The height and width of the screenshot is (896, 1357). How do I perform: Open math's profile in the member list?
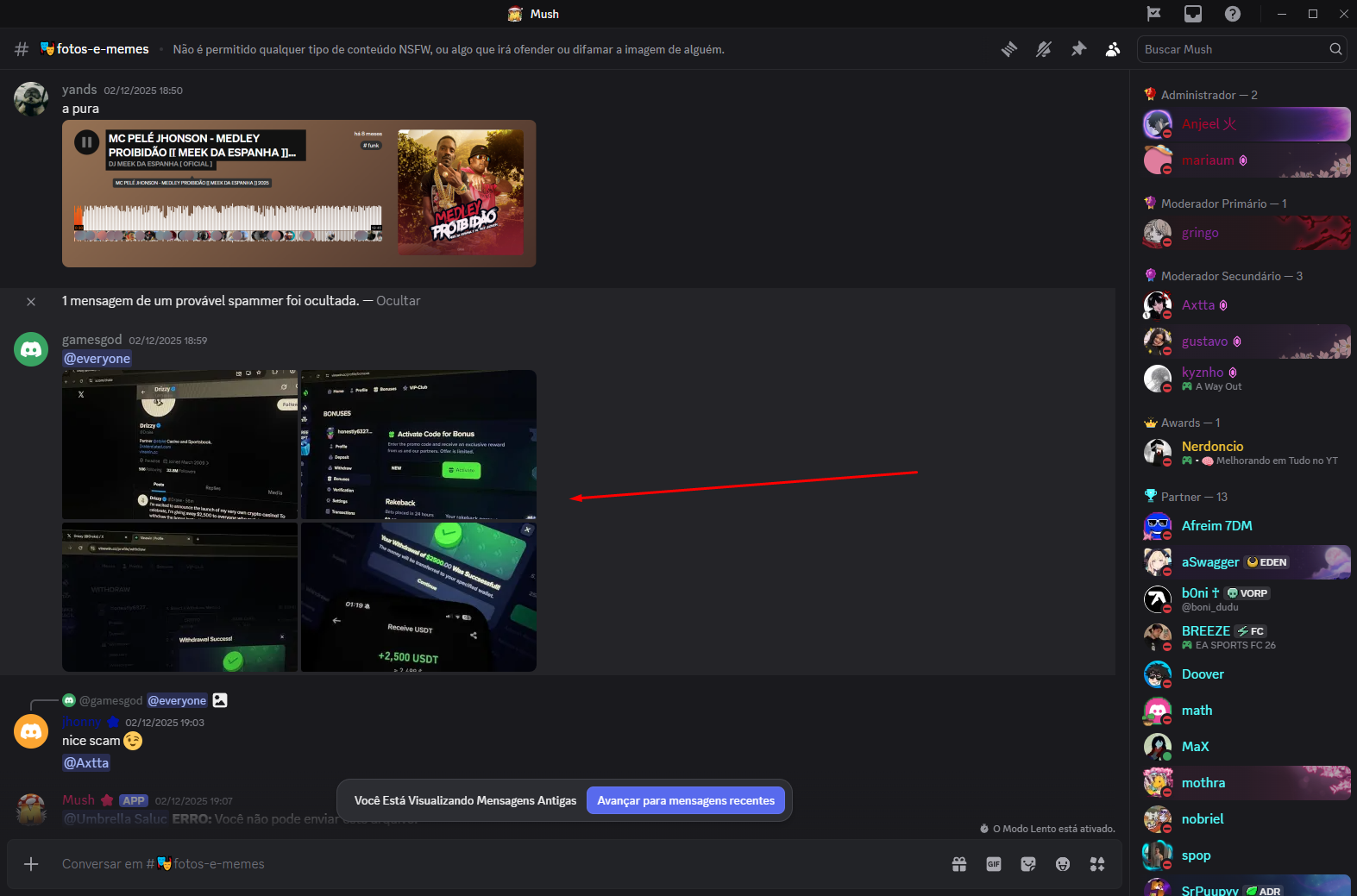click(1247, 711)
